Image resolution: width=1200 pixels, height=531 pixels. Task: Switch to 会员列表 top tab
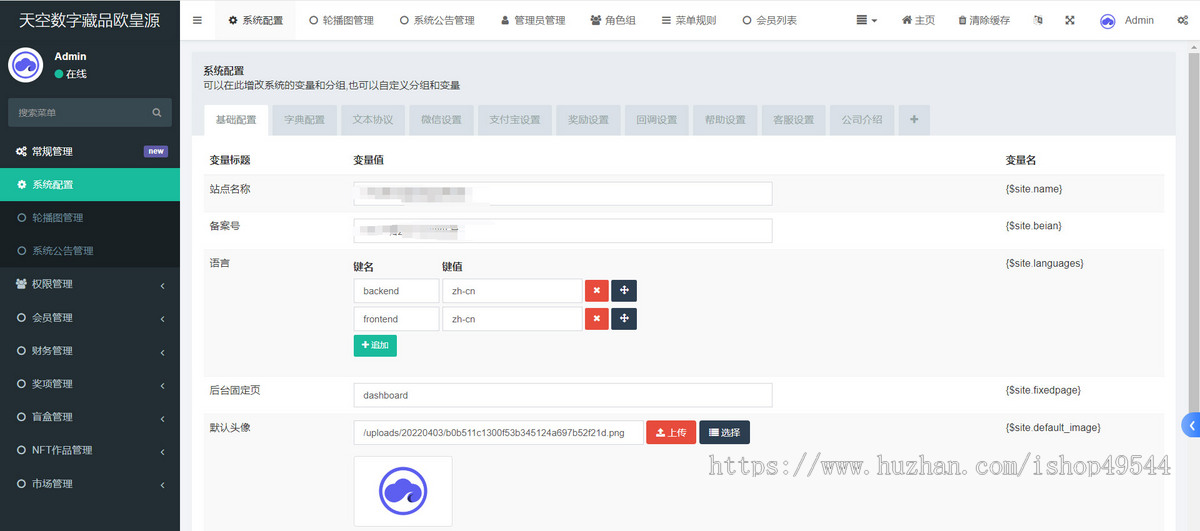(770, 20)
